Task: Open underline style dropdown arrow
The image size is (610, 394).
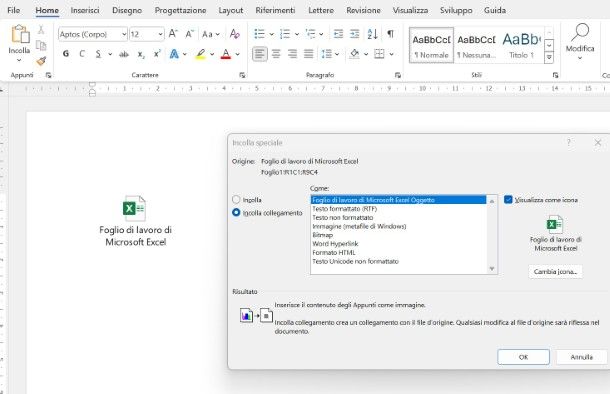Action: coord(110,54)
